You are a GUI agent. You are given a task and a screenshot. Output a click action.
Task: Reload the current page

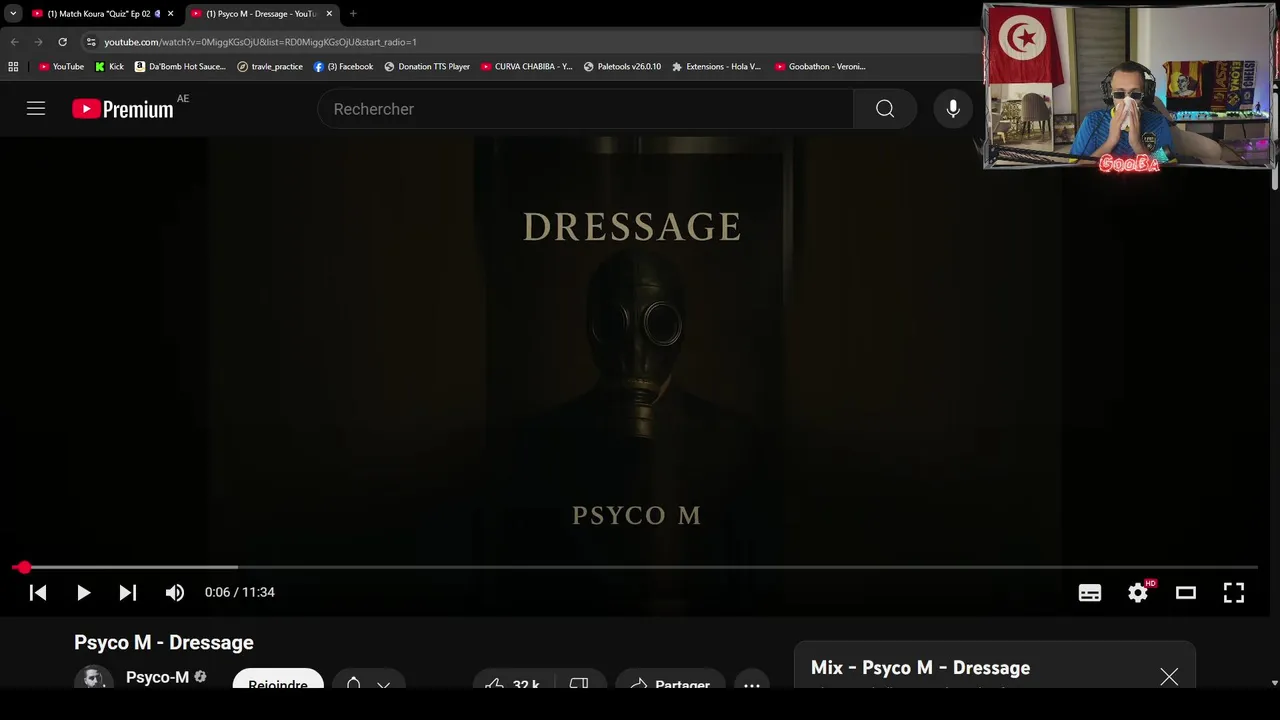62,42
